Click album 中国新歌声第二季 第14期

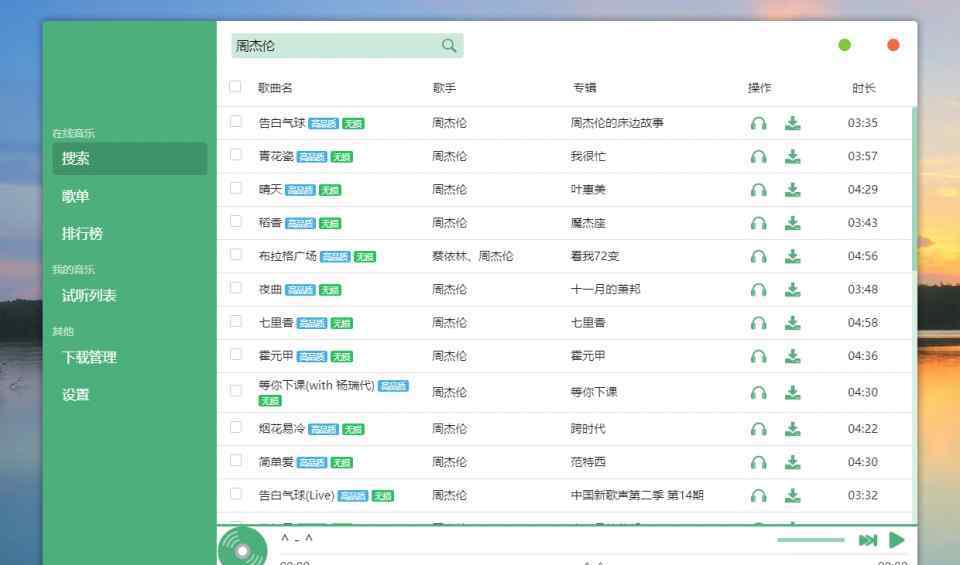(637, 495)
